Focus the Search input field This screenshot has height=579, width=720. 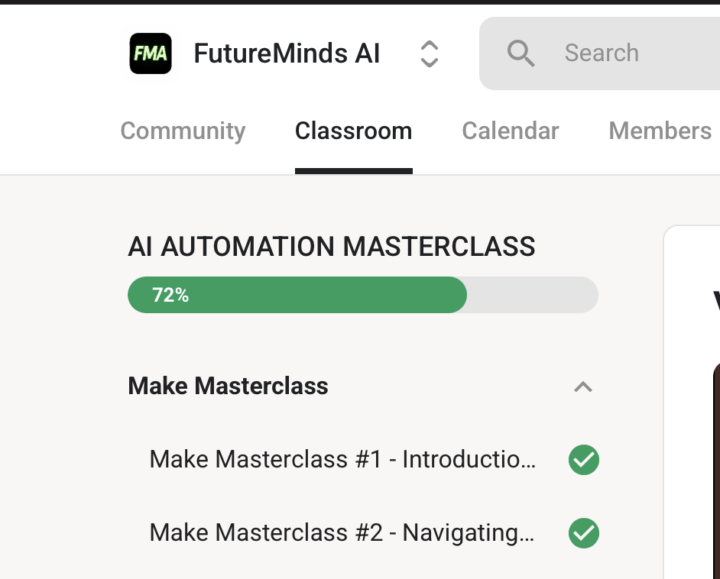(620, 53)
